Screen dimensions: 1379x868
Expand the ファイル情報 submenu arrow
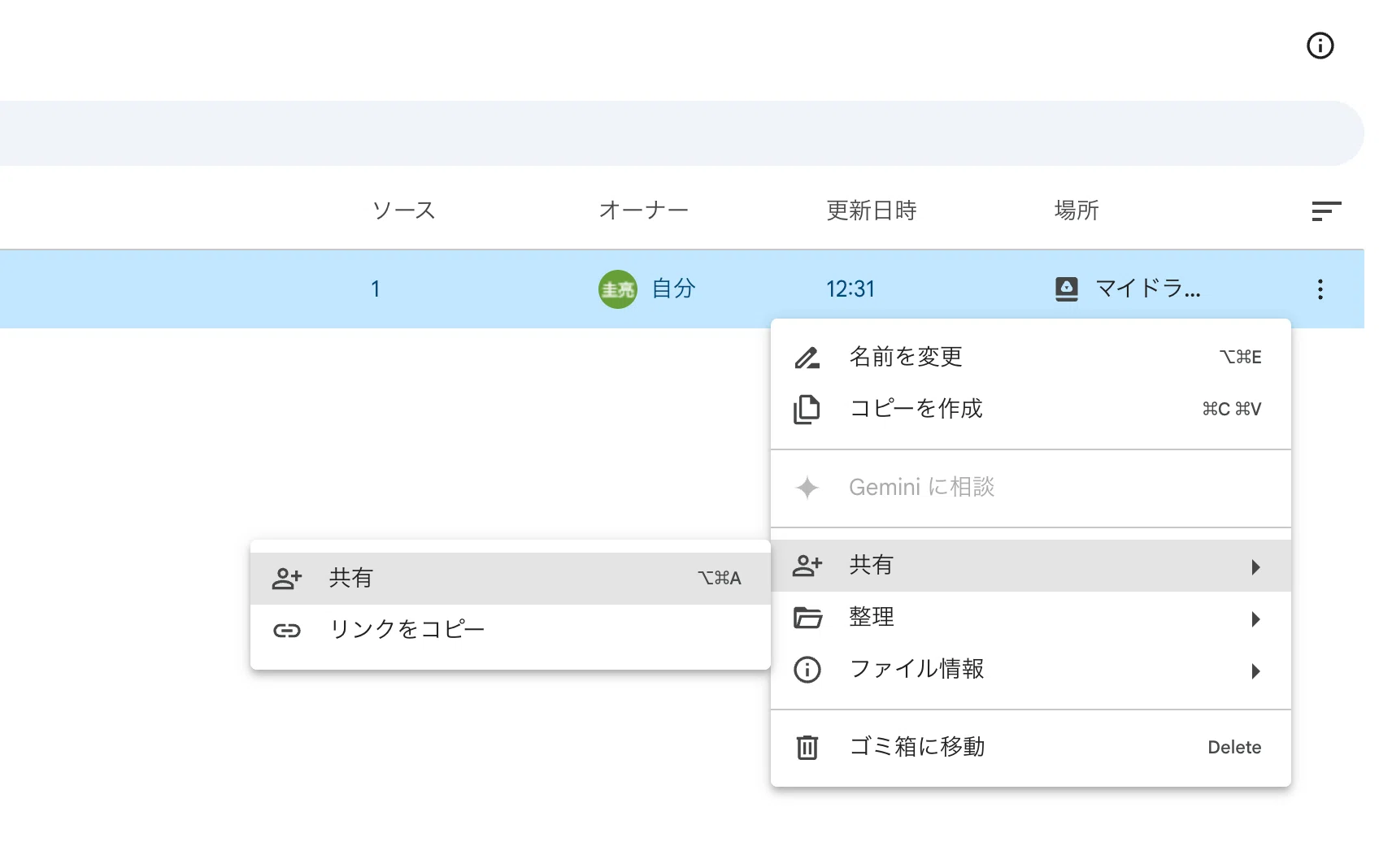tap(1255, 671)
